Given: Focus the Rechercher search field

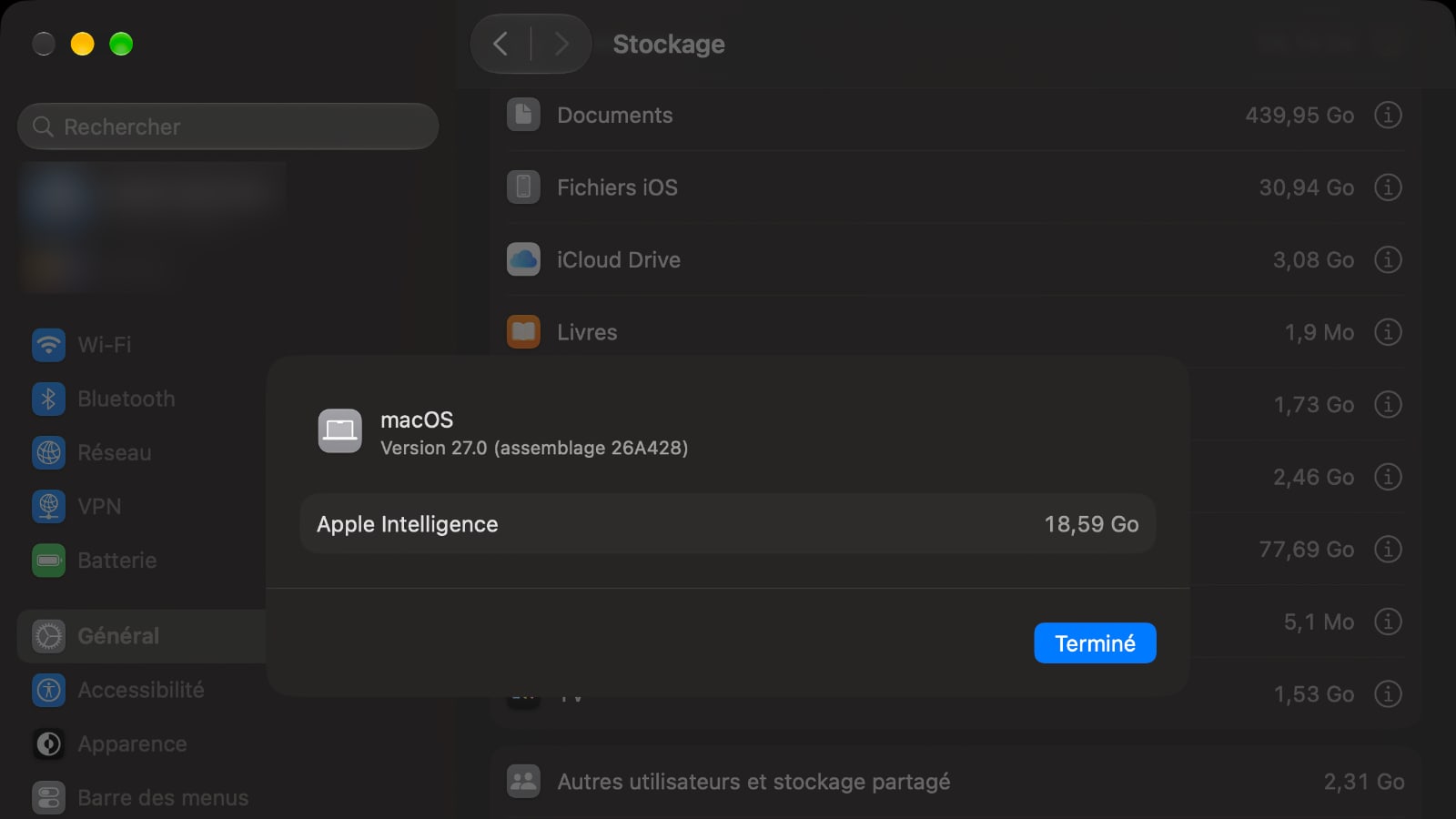Looking at the screenshot, I should click(x=228, y=126).
